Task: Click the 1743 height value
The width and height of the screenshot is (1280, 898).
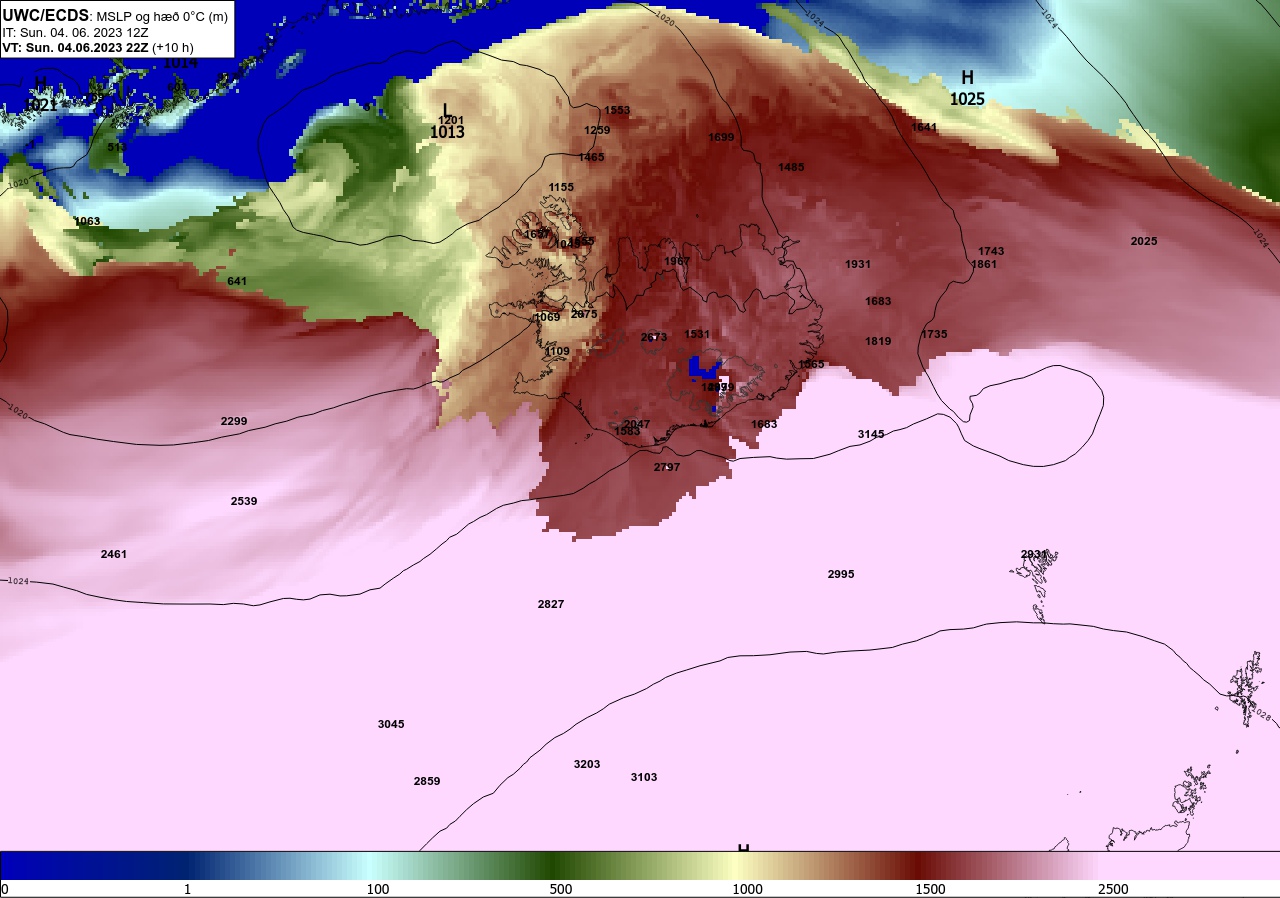Action: [991, 251]
